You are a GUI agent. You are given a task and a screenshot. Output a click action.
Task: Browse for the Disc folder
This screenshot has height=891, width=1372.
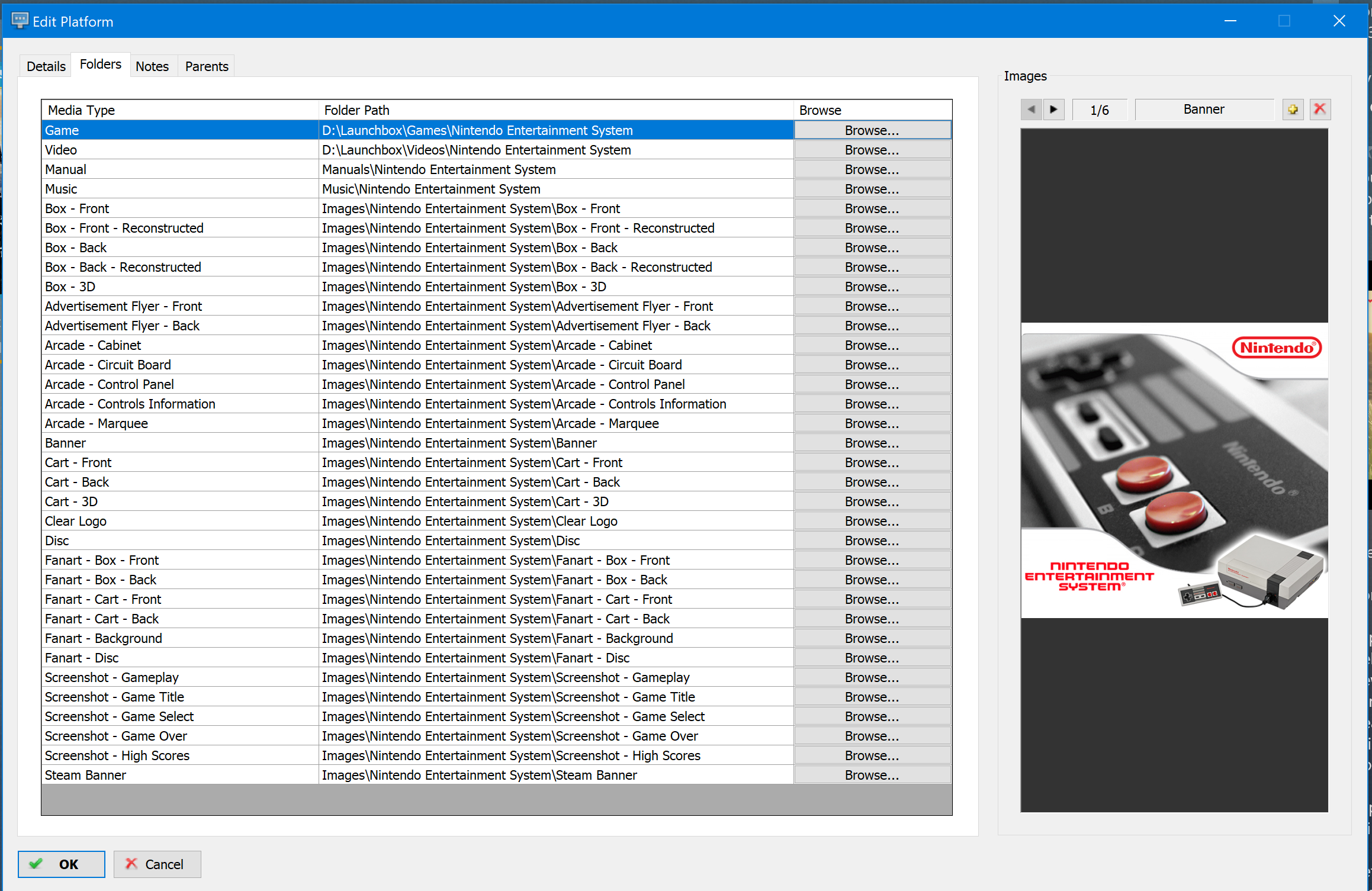pos(872,541)
